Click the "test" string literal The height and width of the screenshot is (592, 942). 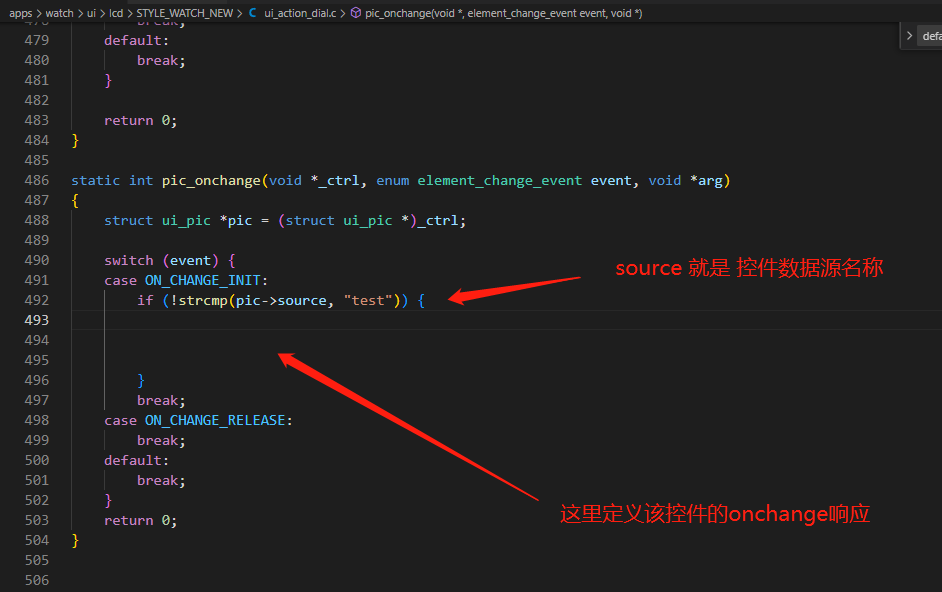[x=368, y=301]
